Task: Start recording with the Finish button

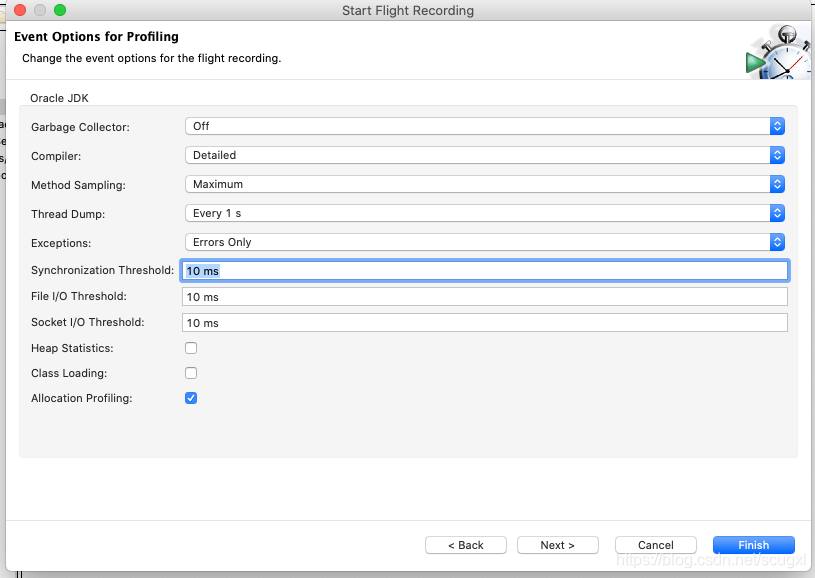Action: [754, 545]
